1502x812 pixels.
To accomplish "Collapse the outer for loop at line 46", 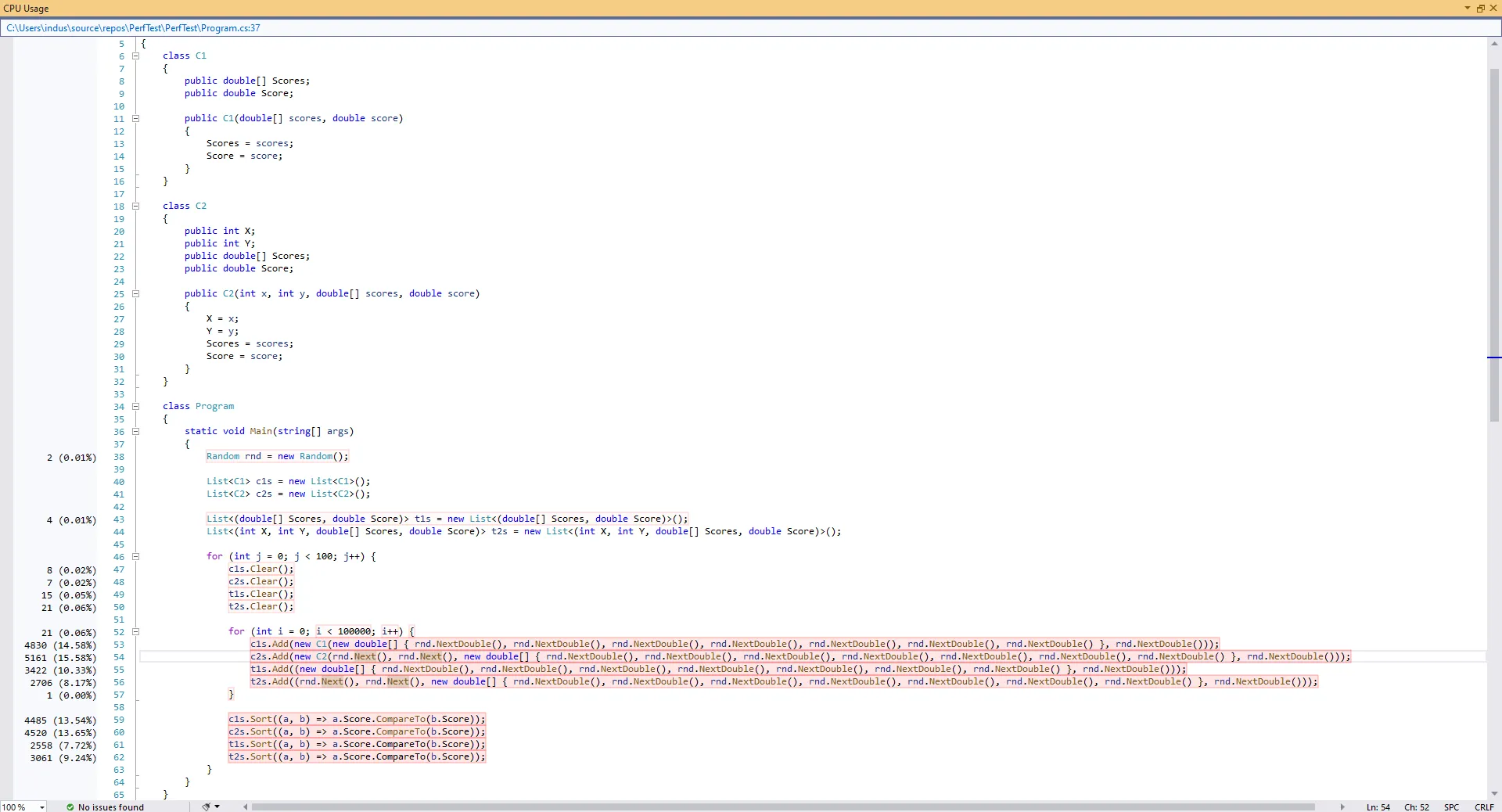I will (x=135, y=557).
